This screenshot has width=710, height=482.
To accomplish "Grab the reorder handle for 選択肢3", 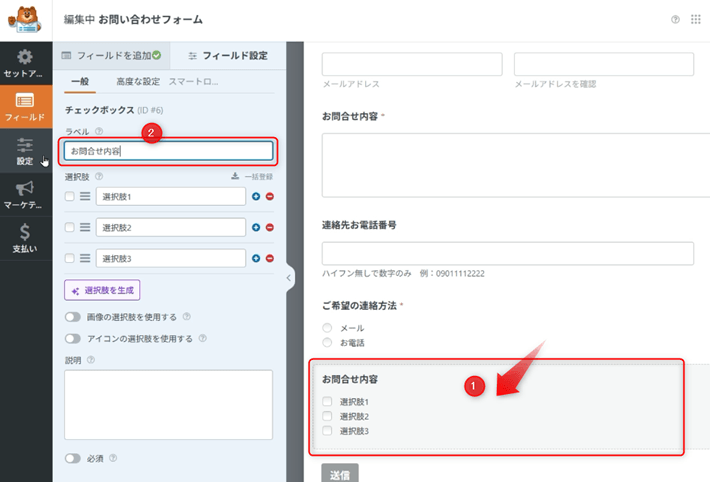I will [x=85, y=258].
